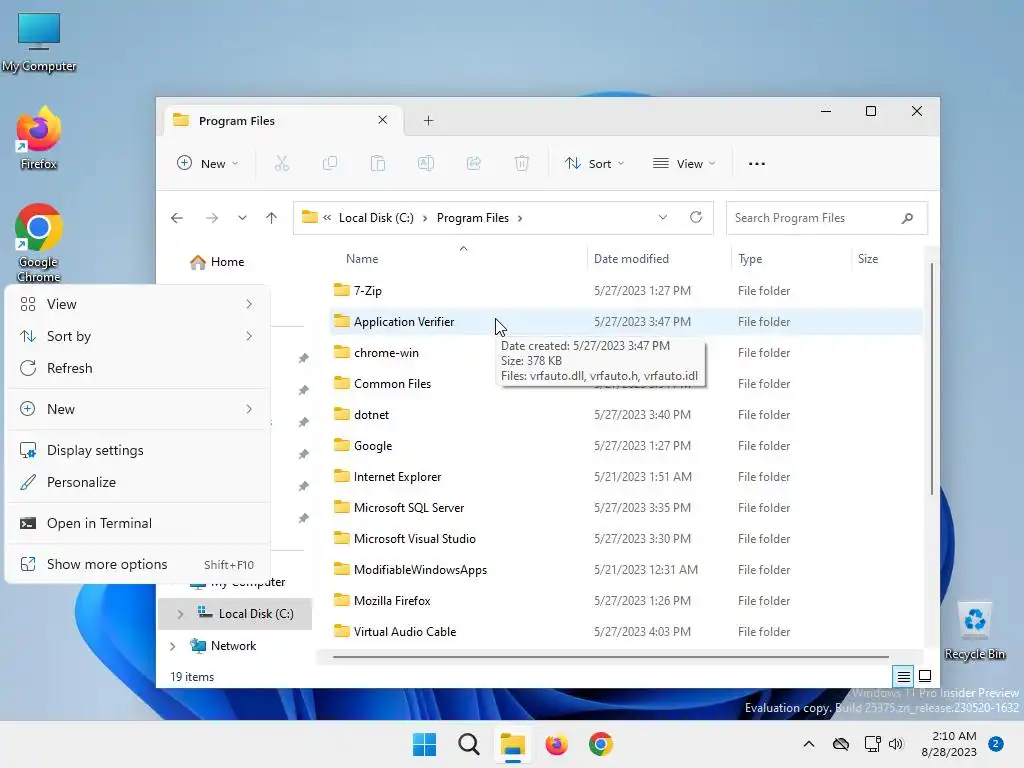Viewport: 1024px width, 768px height.
Task: Select the Google Chrome desktop shortcut
Action: pos(39,243)
